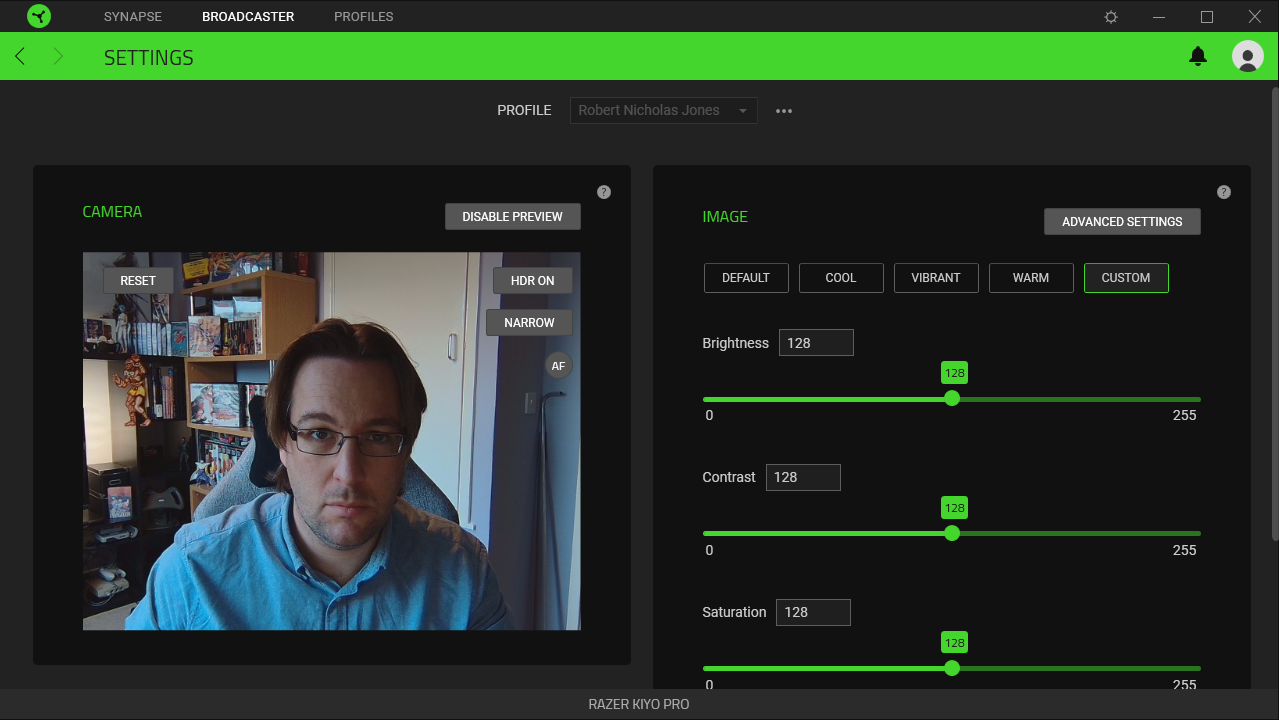Click the RESET button on preview
1279x720 pixels.
point(138,281)
